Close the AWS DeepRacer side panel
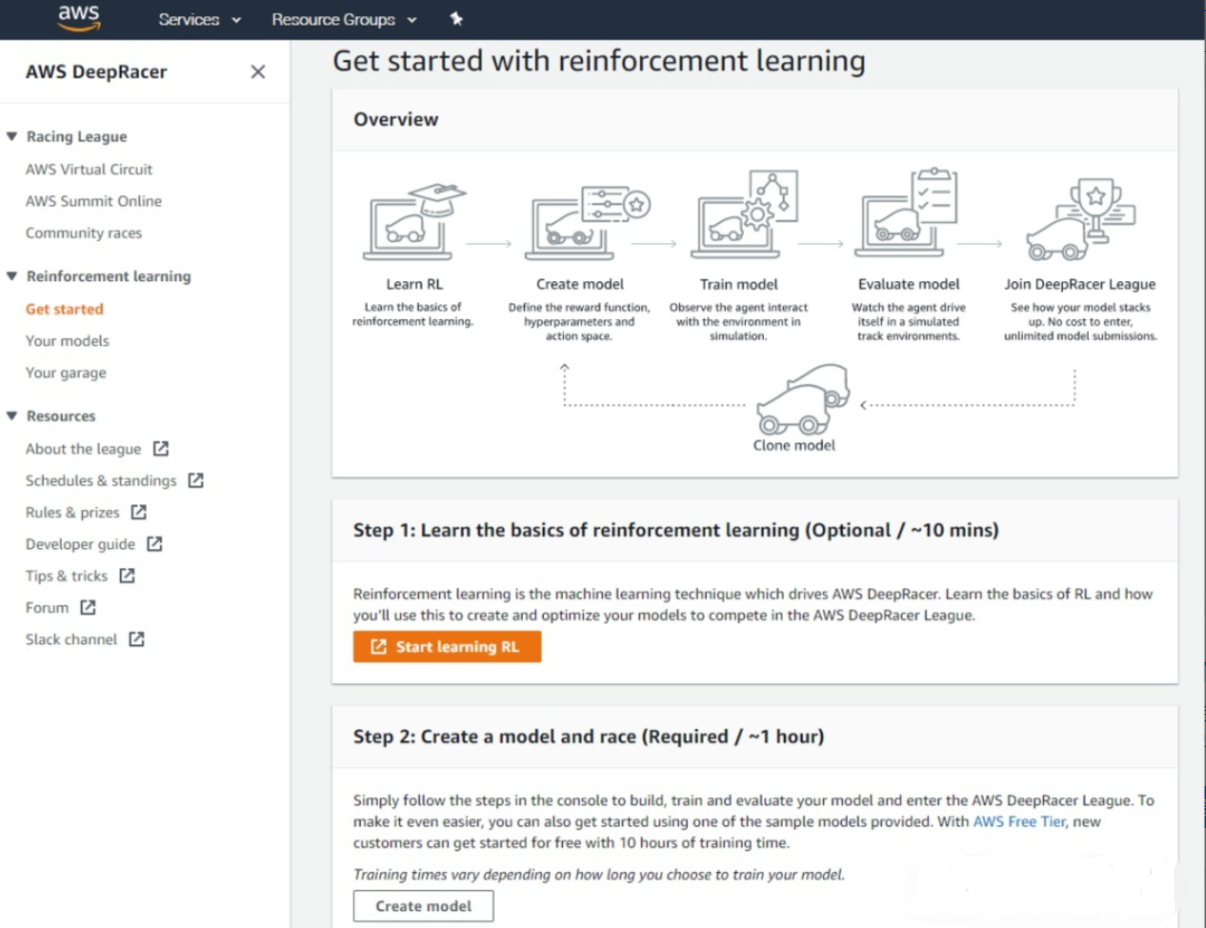Screen dimensions: 1206x928 click(x=258, y=72)
